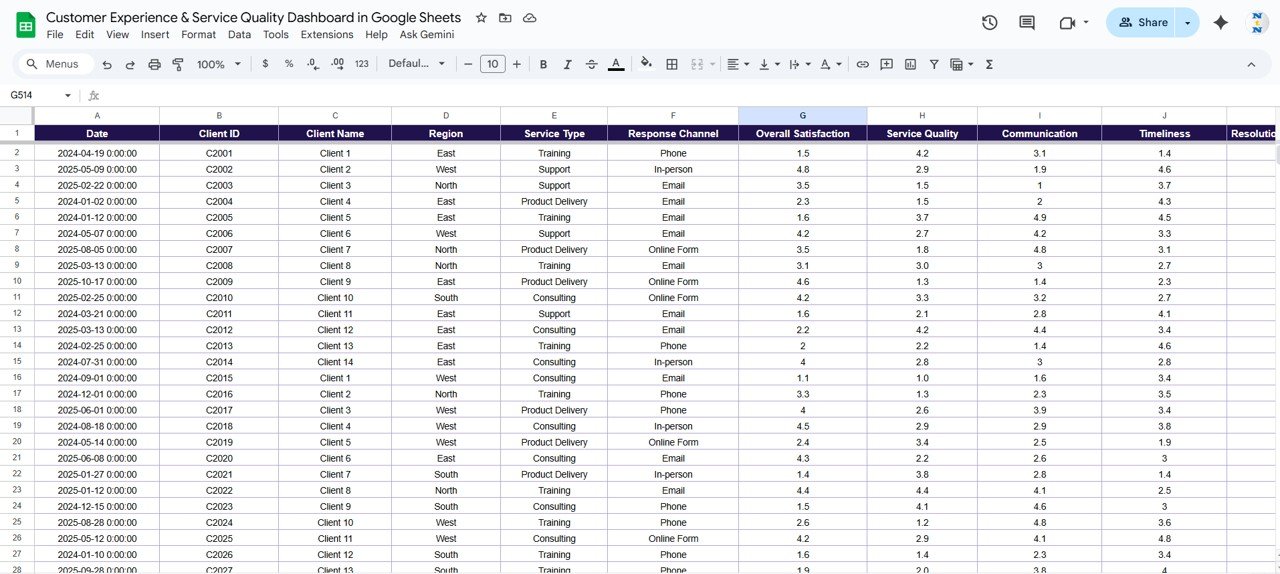Open the font family dropdown
Viewport: 1280px width, 574px height.
coord(416,64)
